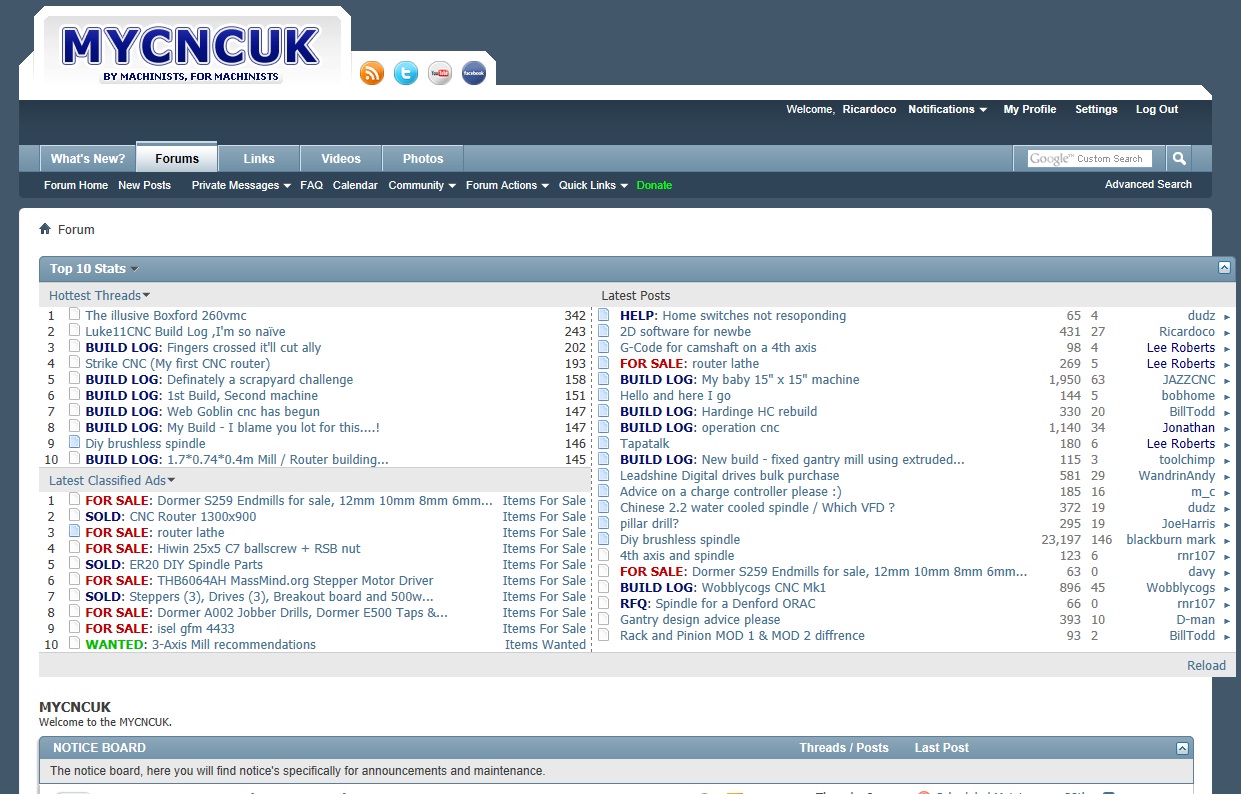The image size is (1241, 794).
Task: Open Settings in the top bar
Action: 1096,109
